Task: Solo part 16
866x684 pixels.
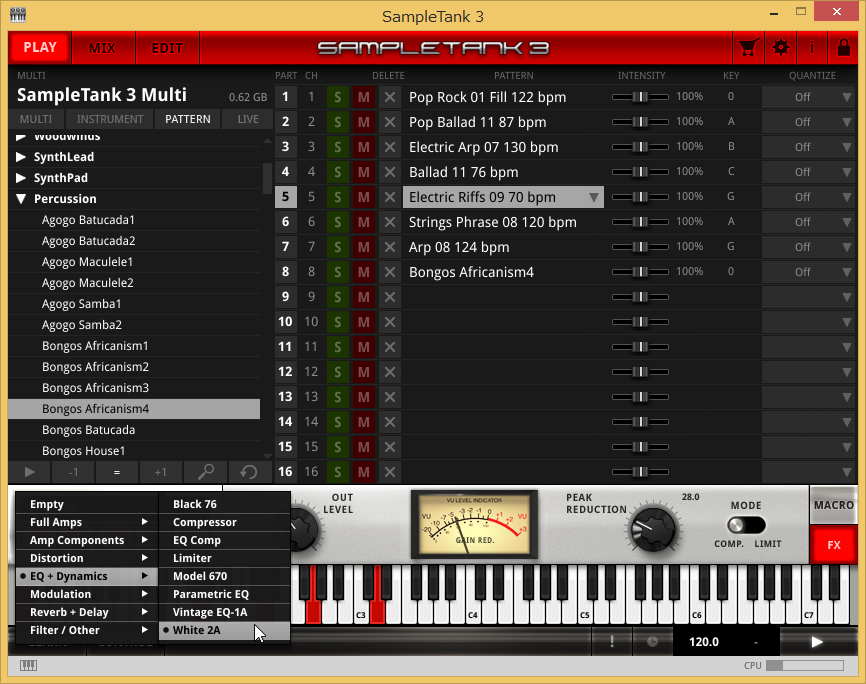Action: tap(337, 472)
